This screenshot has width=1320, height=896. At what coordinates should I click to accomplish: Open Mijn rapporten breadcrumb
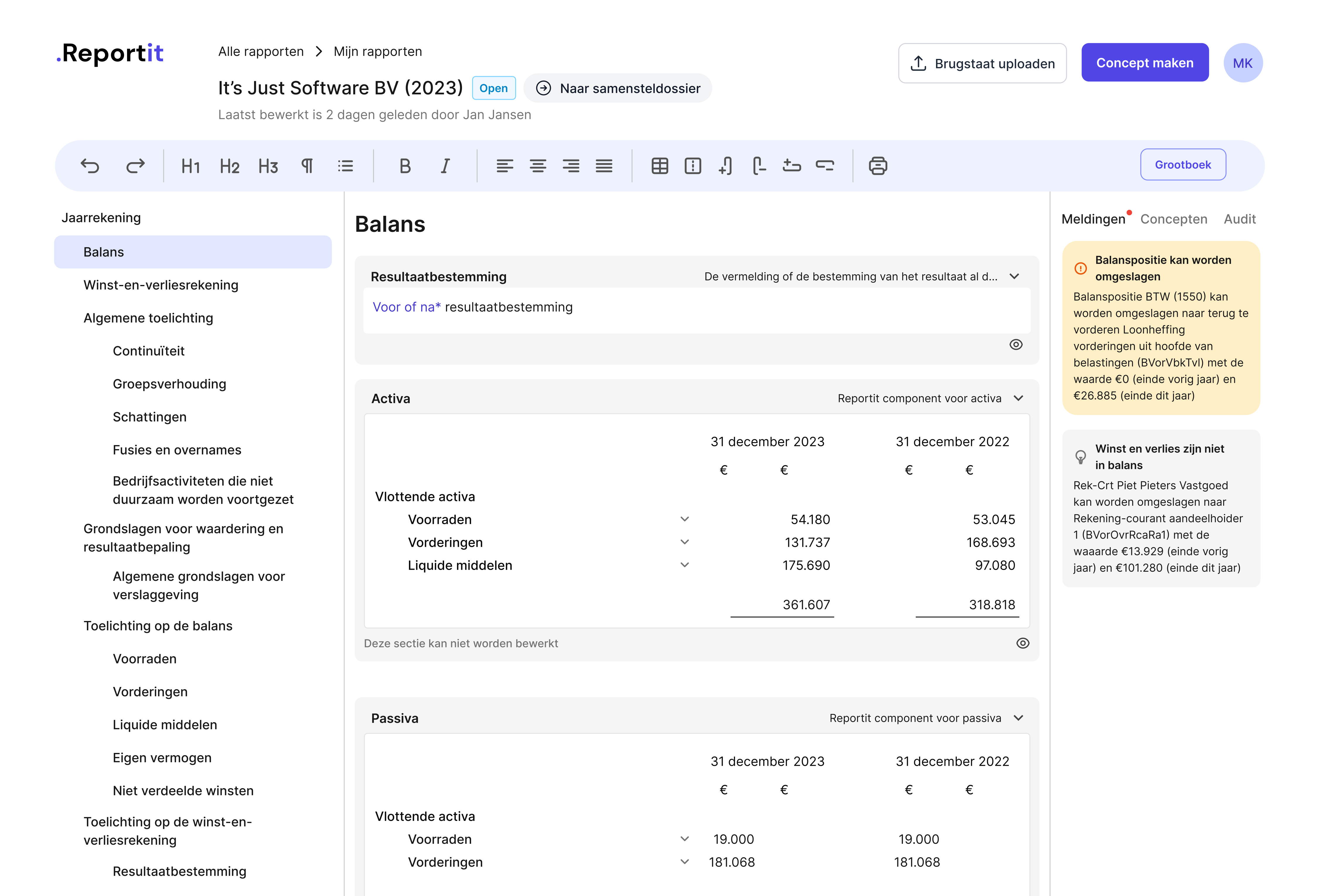pyautogui.click(x=378, y=52)
